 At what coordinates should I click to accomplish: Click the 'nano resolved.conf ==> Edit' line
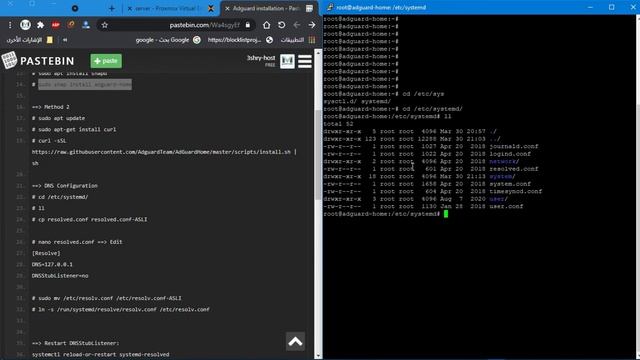[77, 242]
